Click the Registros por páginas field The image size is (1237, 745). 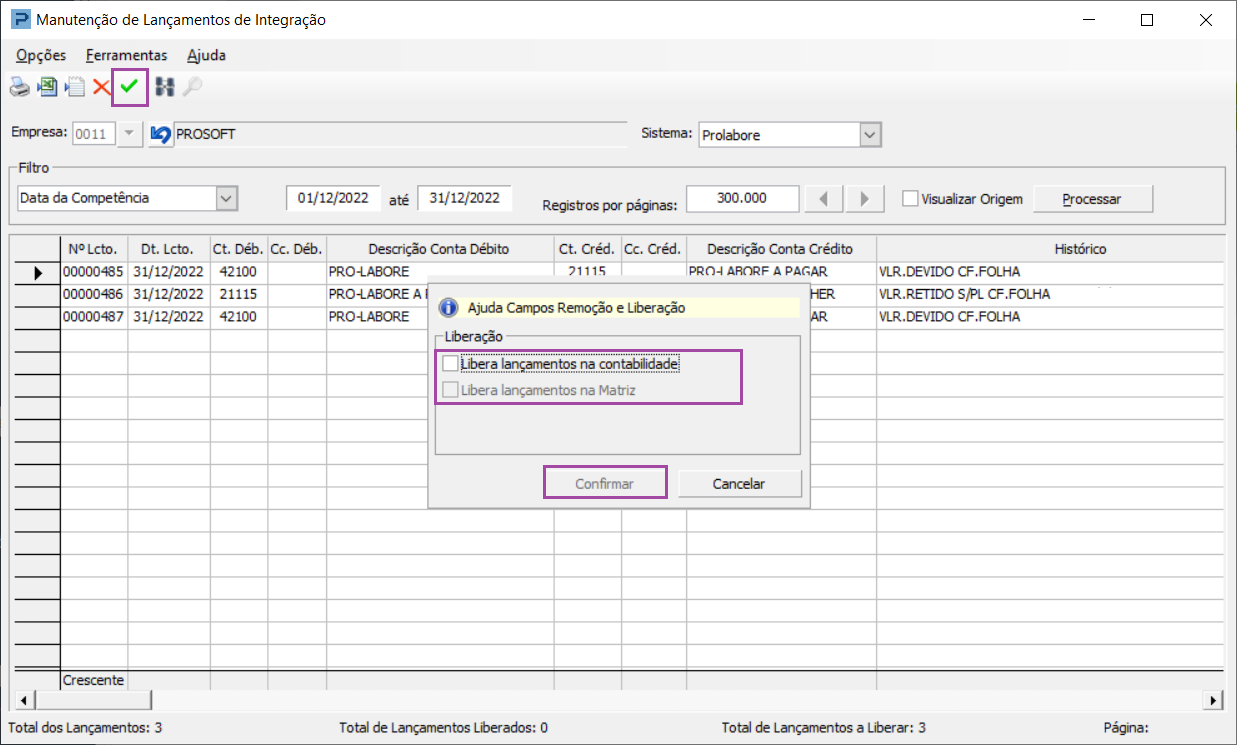pos(742,198)
